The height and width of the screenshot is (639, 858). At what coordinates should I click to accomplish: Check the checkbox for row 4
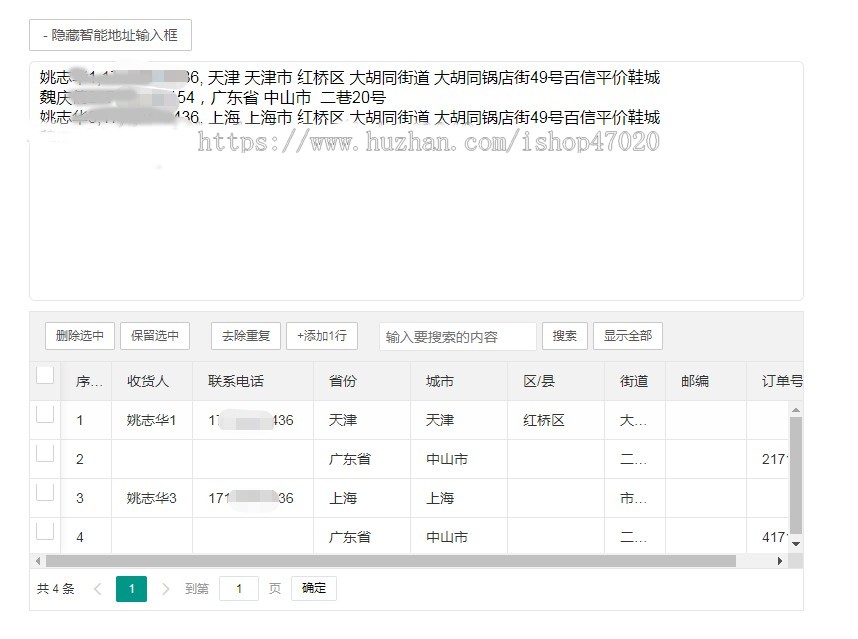(x=45, y=531)
